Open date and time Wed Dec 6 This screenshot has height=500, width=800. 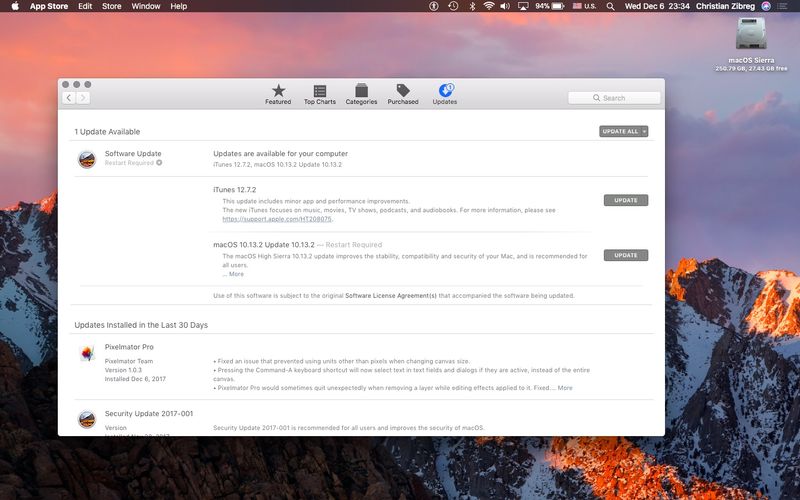(657, 6)
